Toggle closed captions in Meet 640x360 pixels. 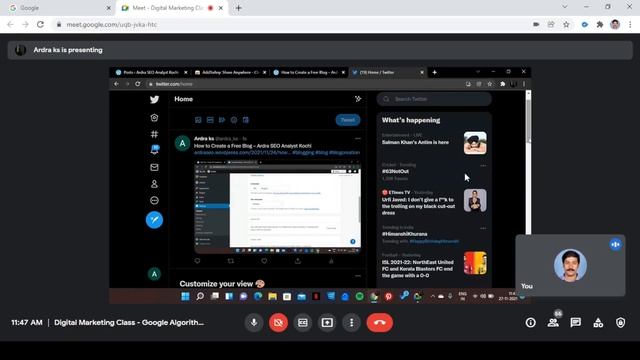click(302, 322)
